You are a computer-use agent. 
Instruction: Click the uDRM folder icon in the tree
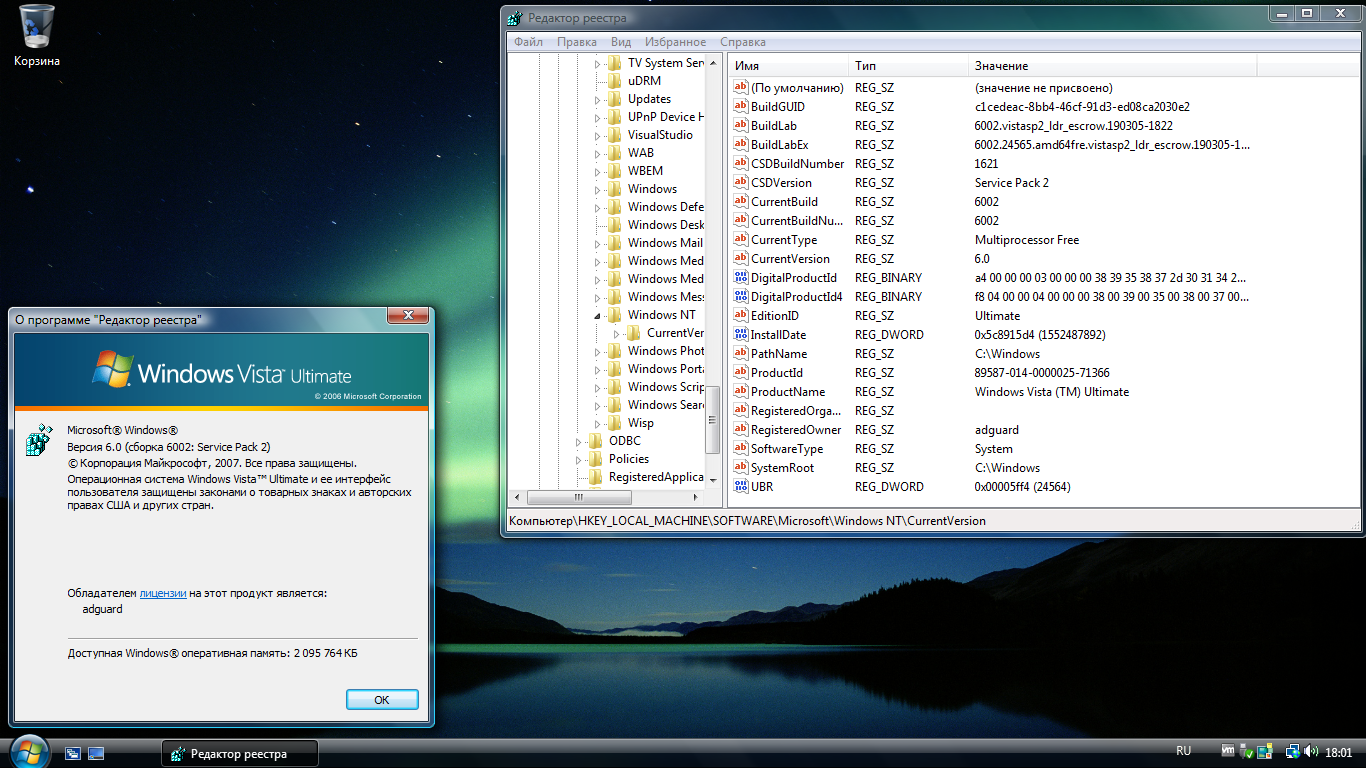pos(614,81)
